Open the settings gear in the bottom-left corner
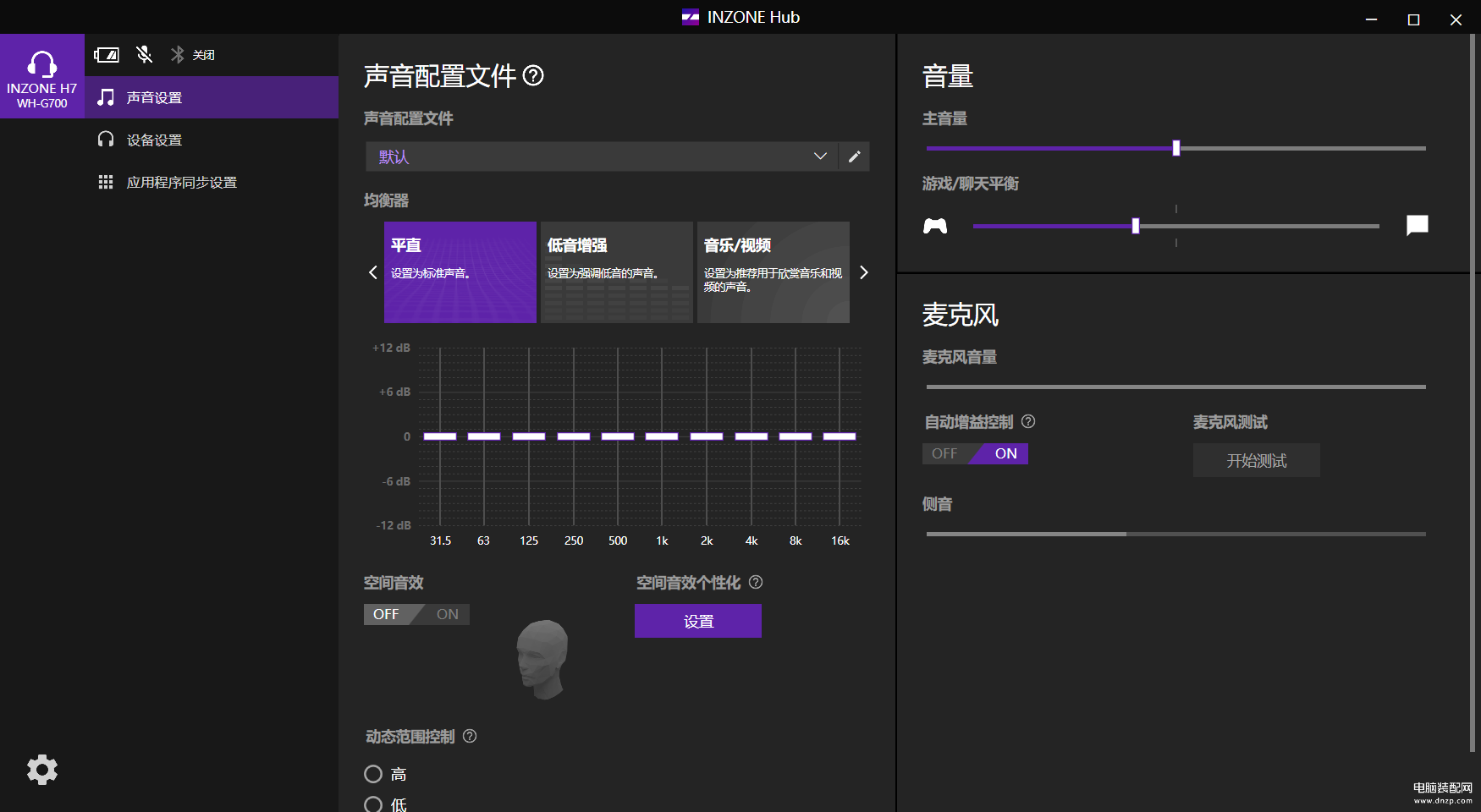This screenshot has width=1481, height=812. [x=42, y=770]
